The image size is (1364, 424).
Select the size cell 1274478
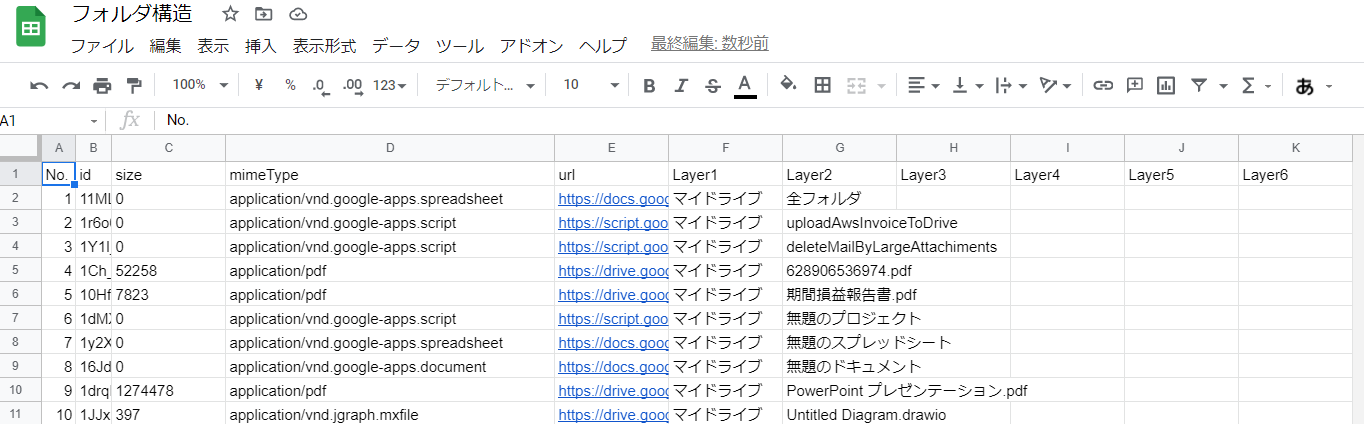pyautogui.click(x=168, y=390)
